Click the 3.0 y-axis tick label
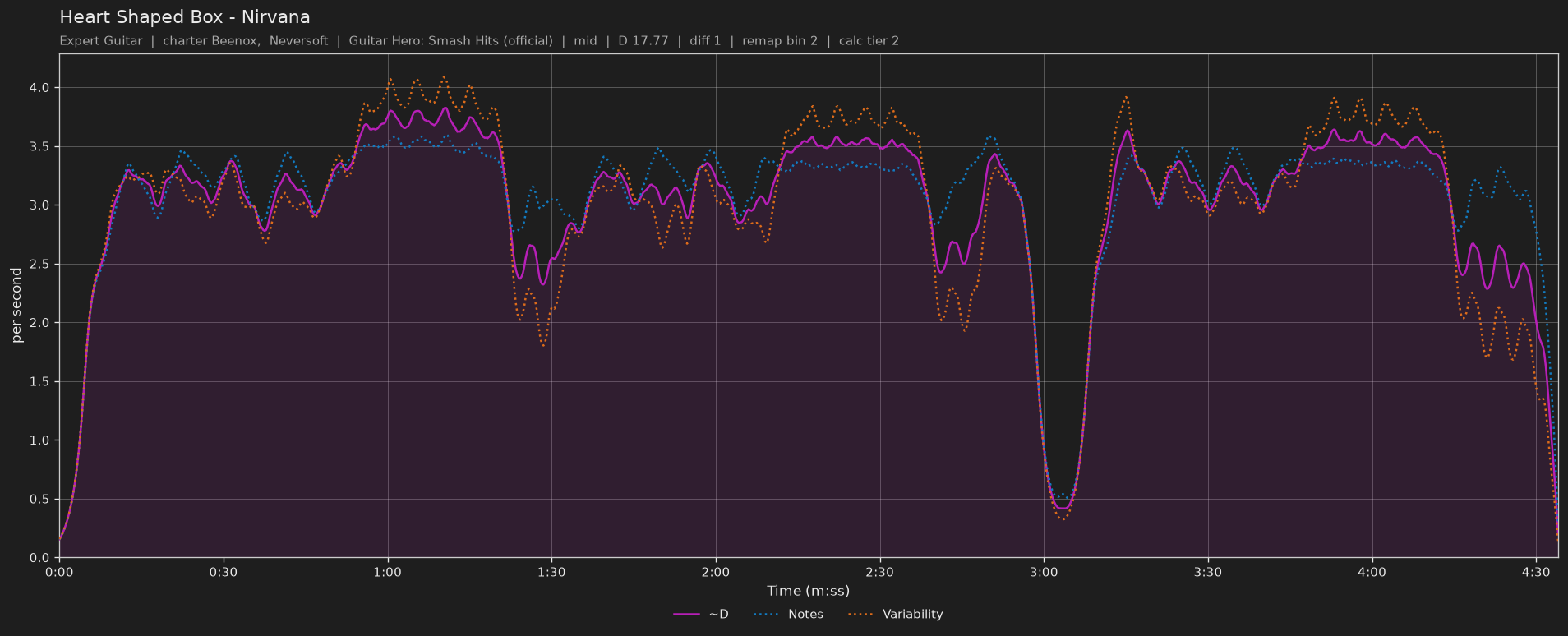This screenshot has width=1568, height=636. (39, 205)
